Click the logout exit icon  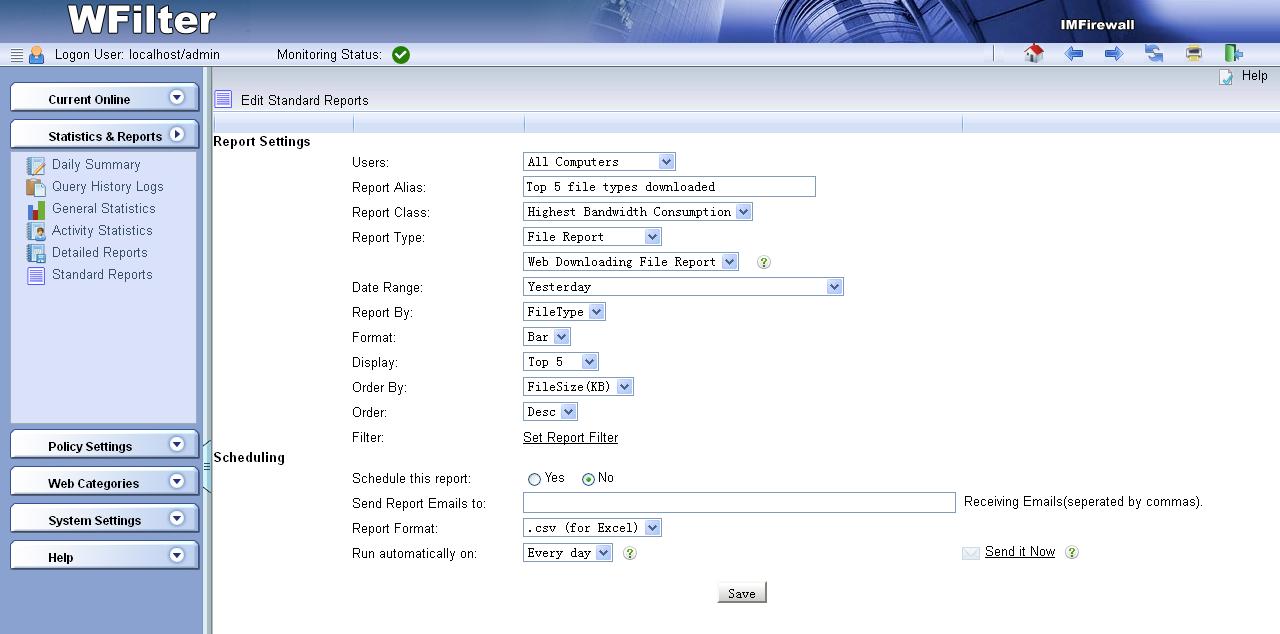point(1234,54)
